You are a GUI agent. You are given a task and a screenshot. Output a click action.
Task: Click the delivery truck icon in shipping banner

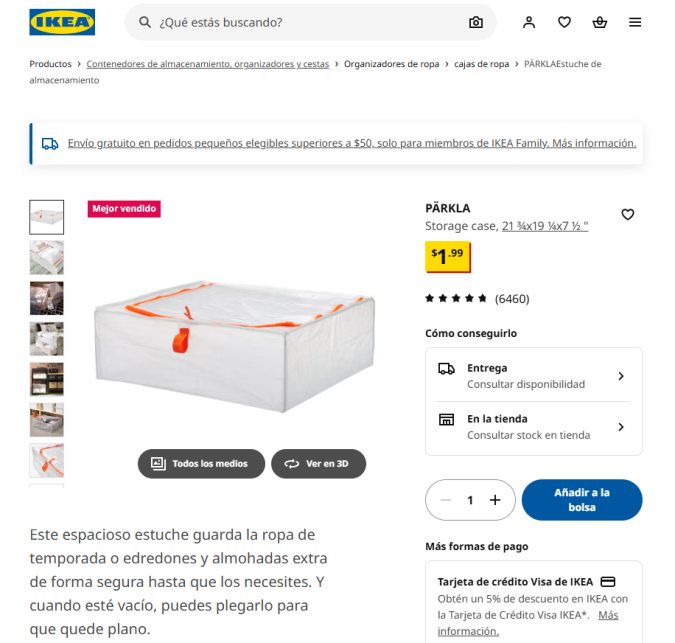point(50,143)
